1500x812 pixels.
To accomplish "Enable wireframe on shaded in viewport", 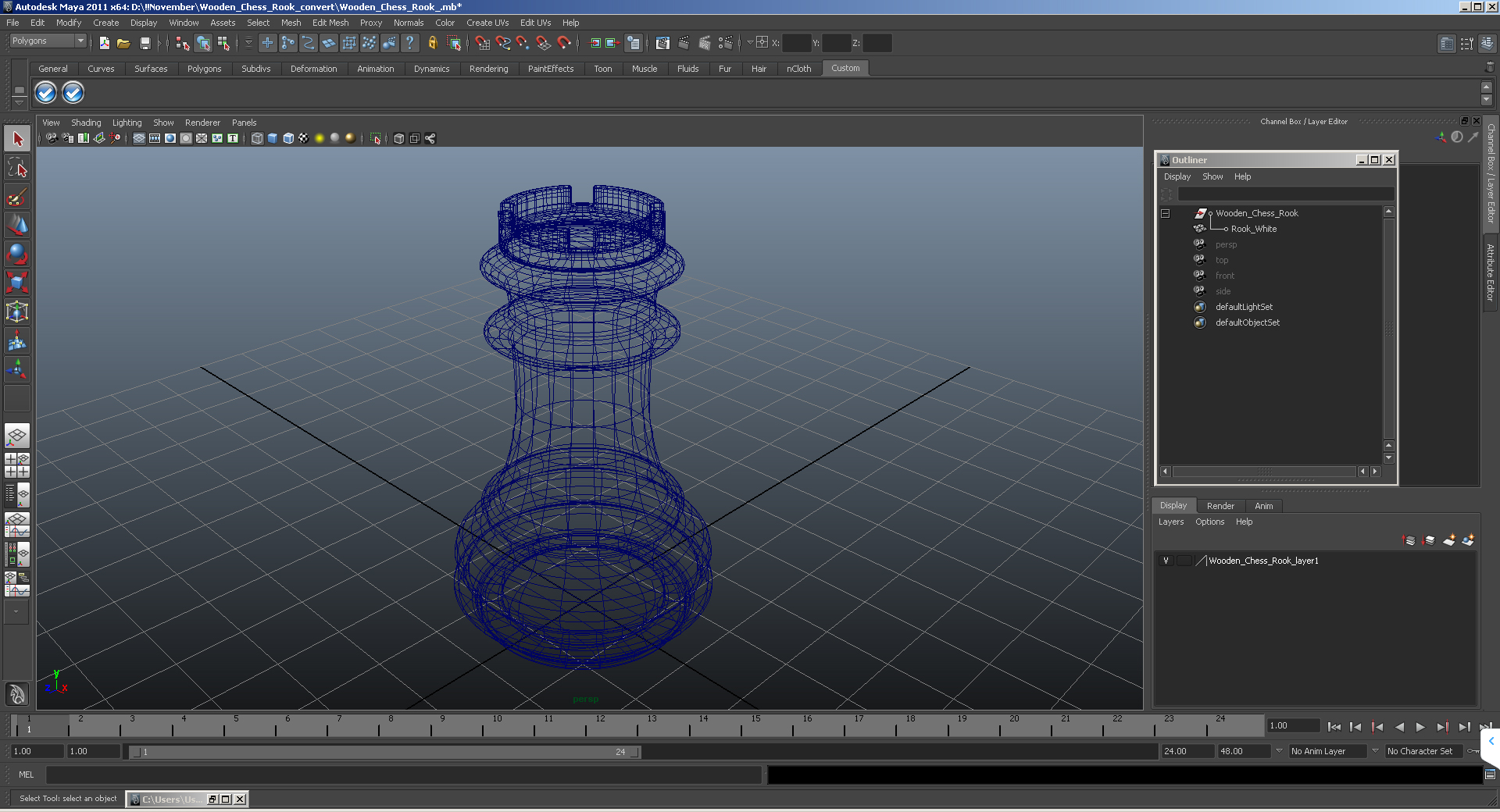I will (x=288, y=138).
